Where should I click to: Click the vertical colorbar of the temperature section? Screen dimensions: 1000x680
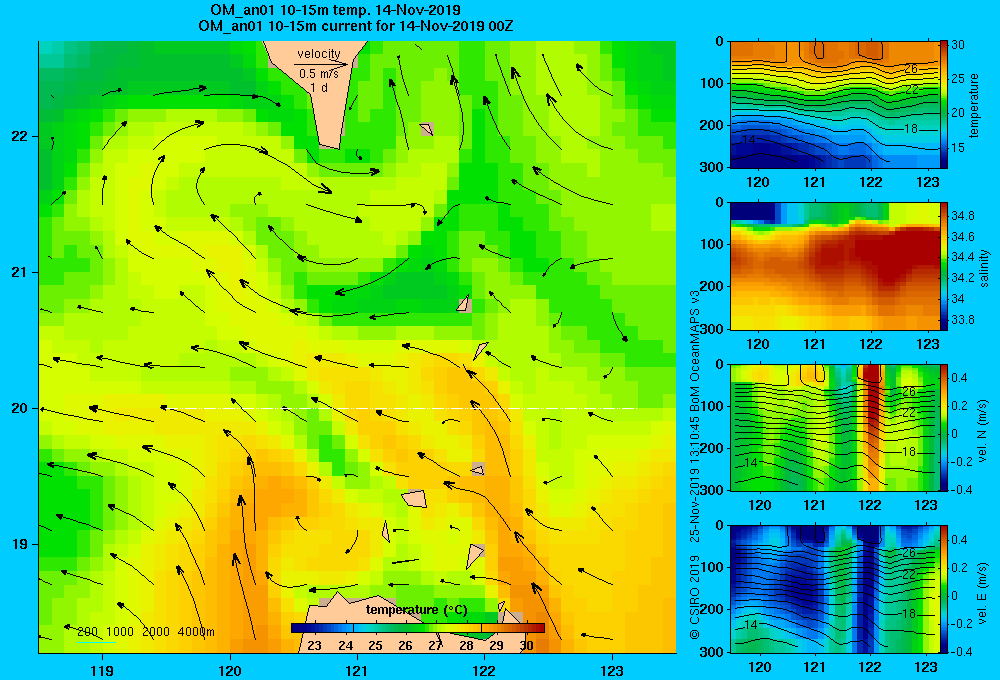[x=943, y=105]
